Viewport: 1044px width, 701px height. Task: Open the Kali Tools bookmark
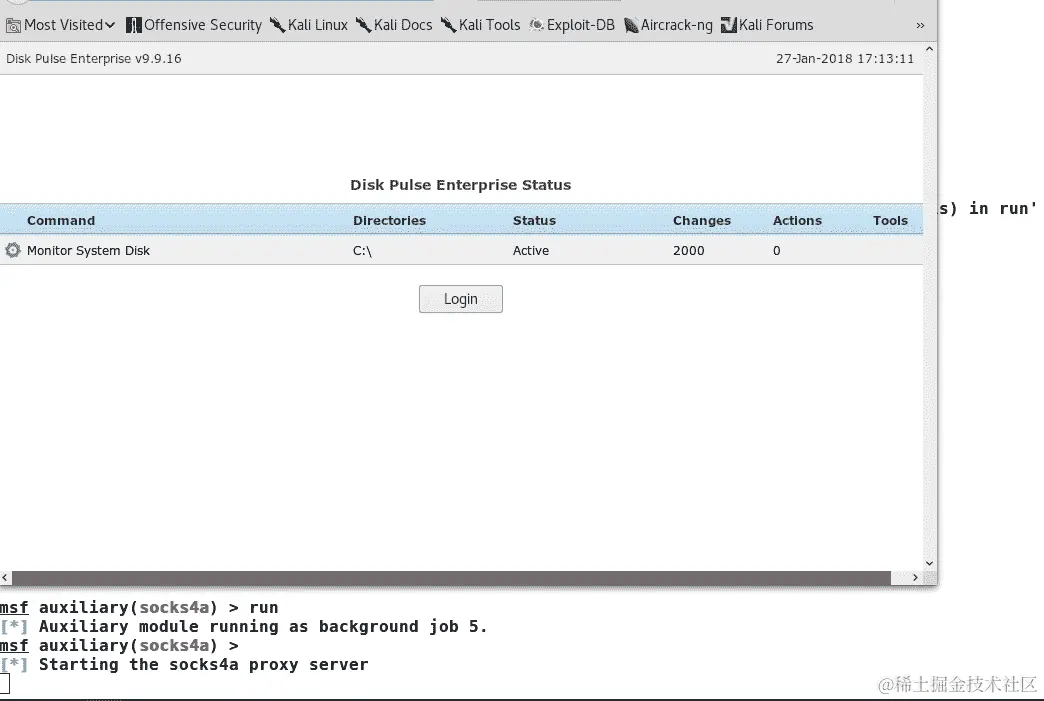pyautogui.click(x=481, y=25)
